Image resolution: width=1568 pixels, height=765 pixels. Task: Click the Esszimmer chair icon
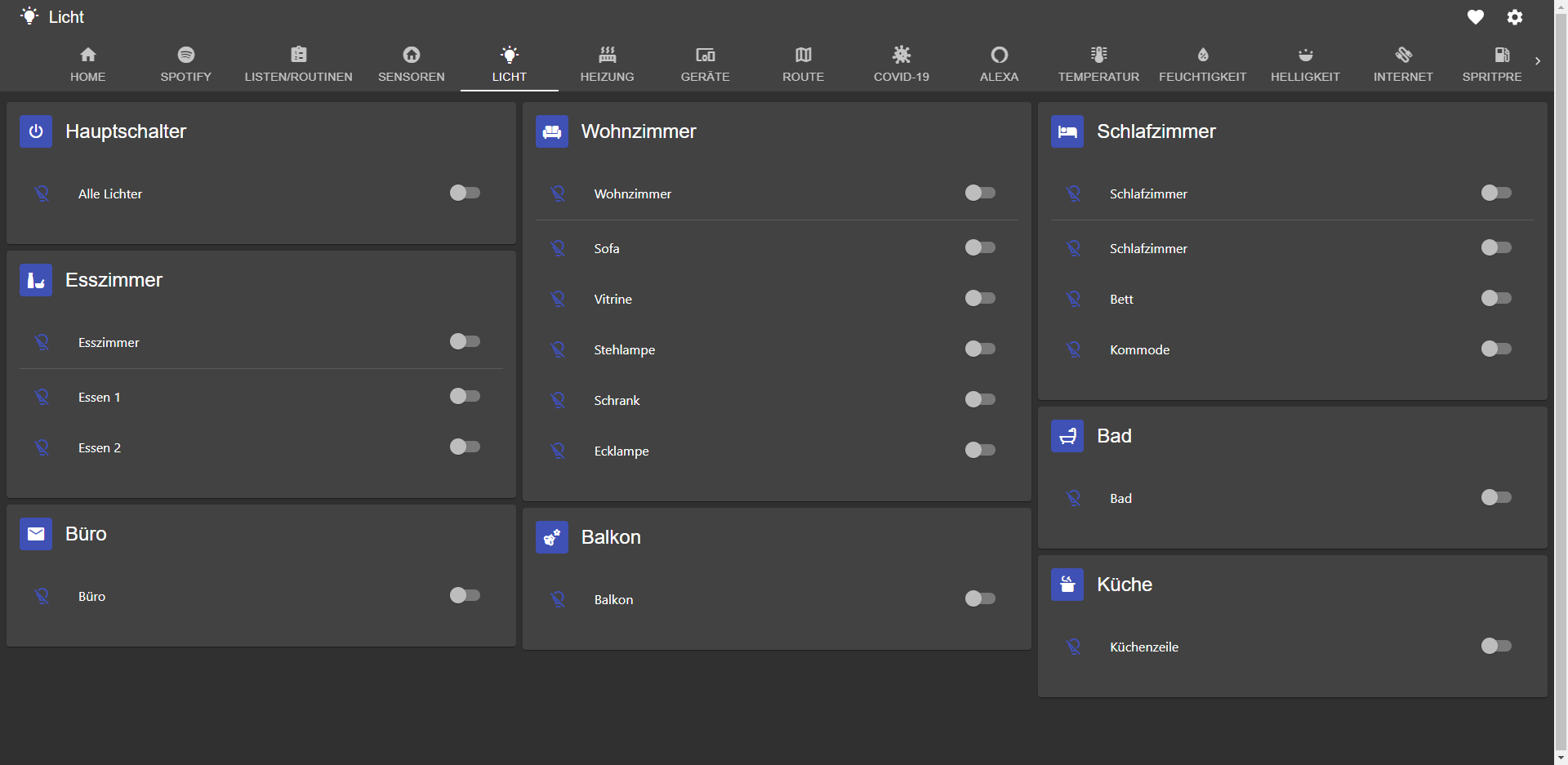(36, 280)
